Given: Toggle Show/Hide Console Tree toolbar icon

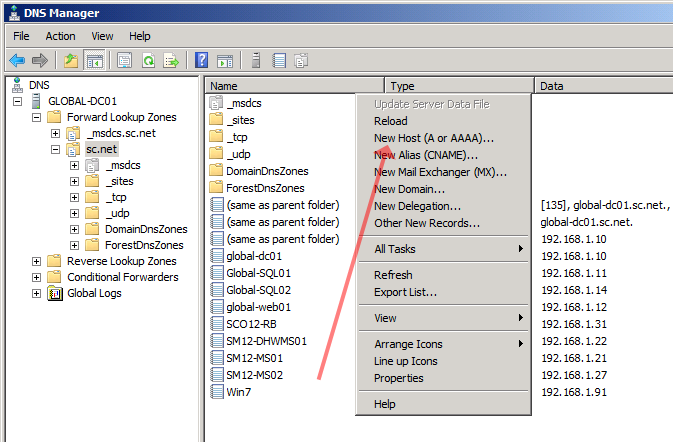Looking at the screenshot, I should pyautogui.click(x=94, y=61).
